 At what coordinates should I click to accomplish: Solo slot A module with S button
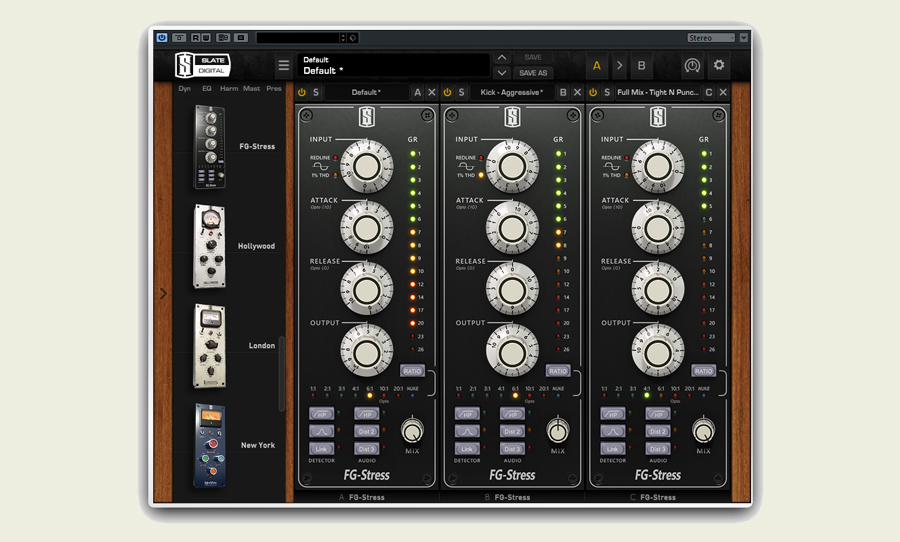[x=316, y=92]
